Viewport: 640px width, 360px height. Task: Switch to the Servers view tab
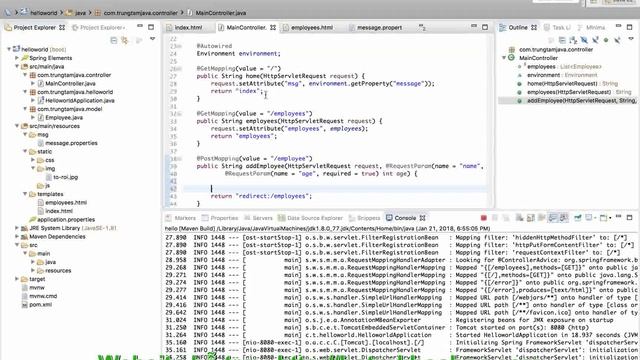258,218
